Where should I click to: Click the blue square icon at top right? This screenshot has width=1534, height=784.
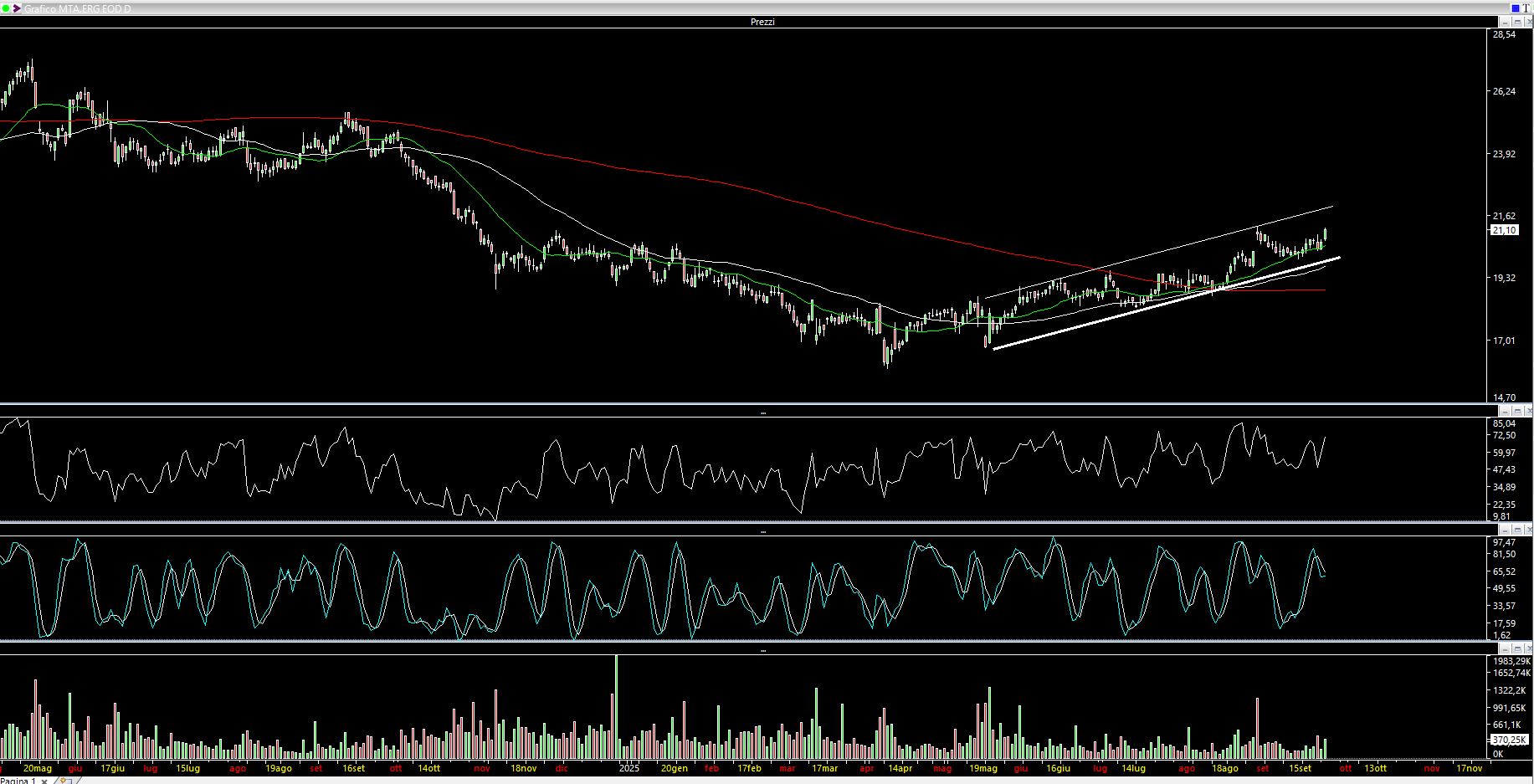1516,8
